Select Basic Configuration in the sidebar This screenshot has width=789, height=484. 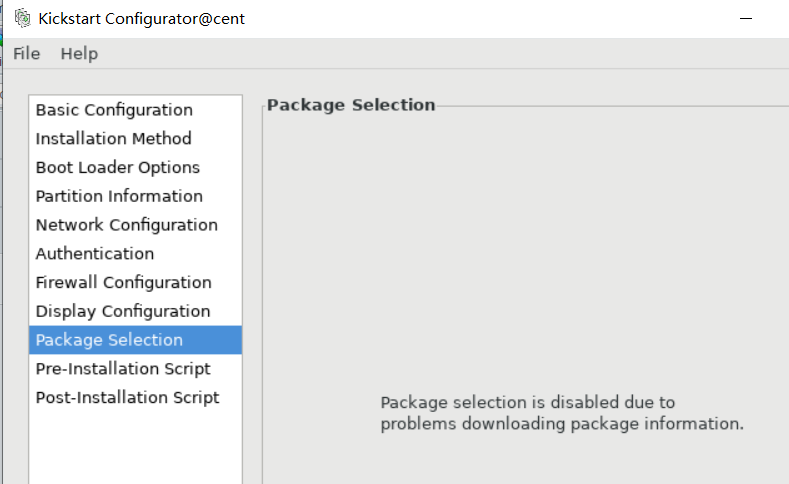(135, 110)
